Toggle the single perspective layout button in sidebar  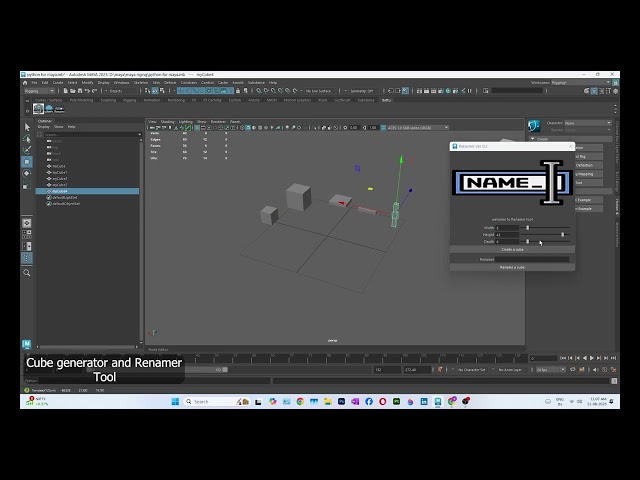[27, 223]
